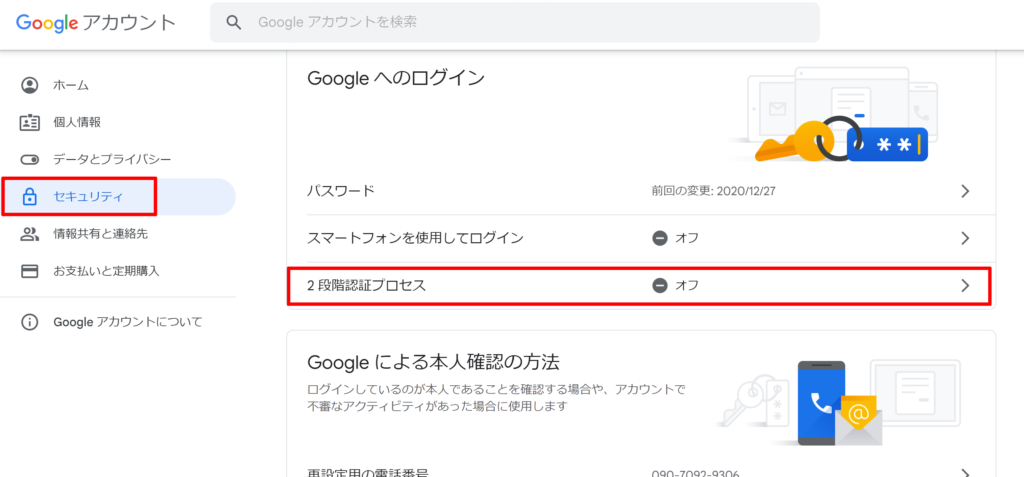Click the Google アカウント logo
Image resolution: width=1024 pixels, height=477 pixels.
(95, 22)
